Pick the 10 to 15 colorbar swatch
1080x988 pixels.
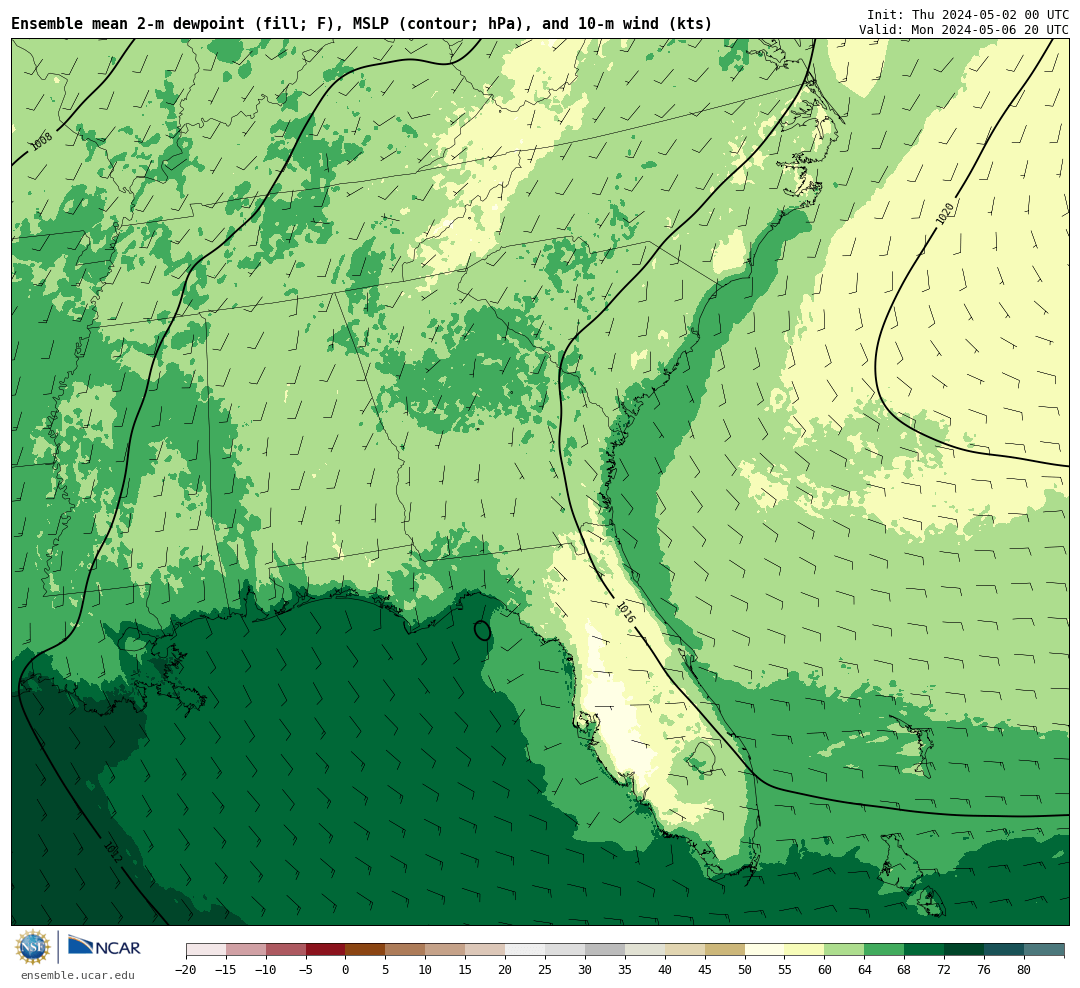446,950
